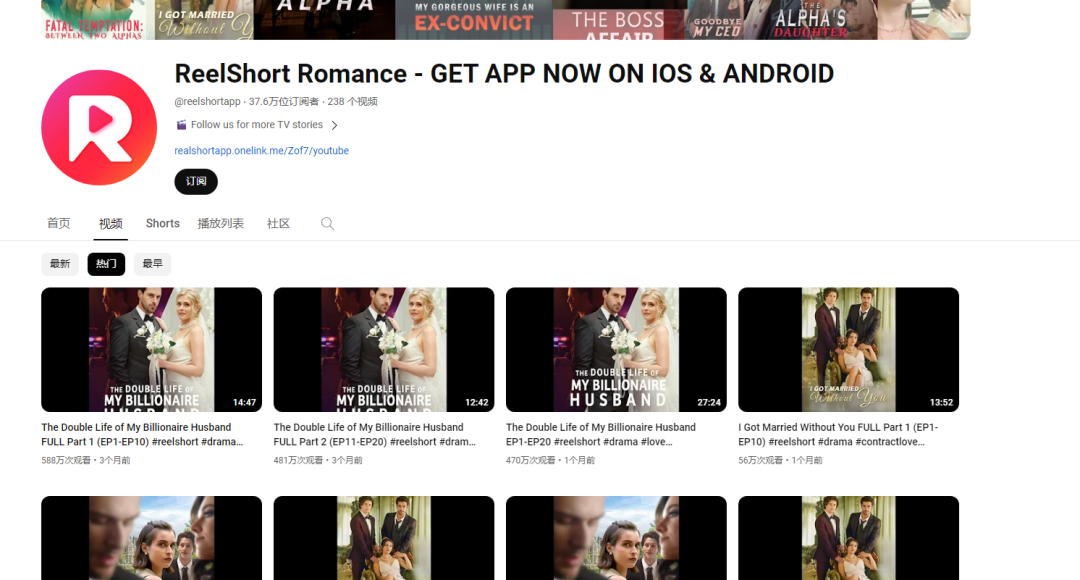Click the ReelShort Romance channel title
This screenshot has height=580, width=1080.
[504, 74]
